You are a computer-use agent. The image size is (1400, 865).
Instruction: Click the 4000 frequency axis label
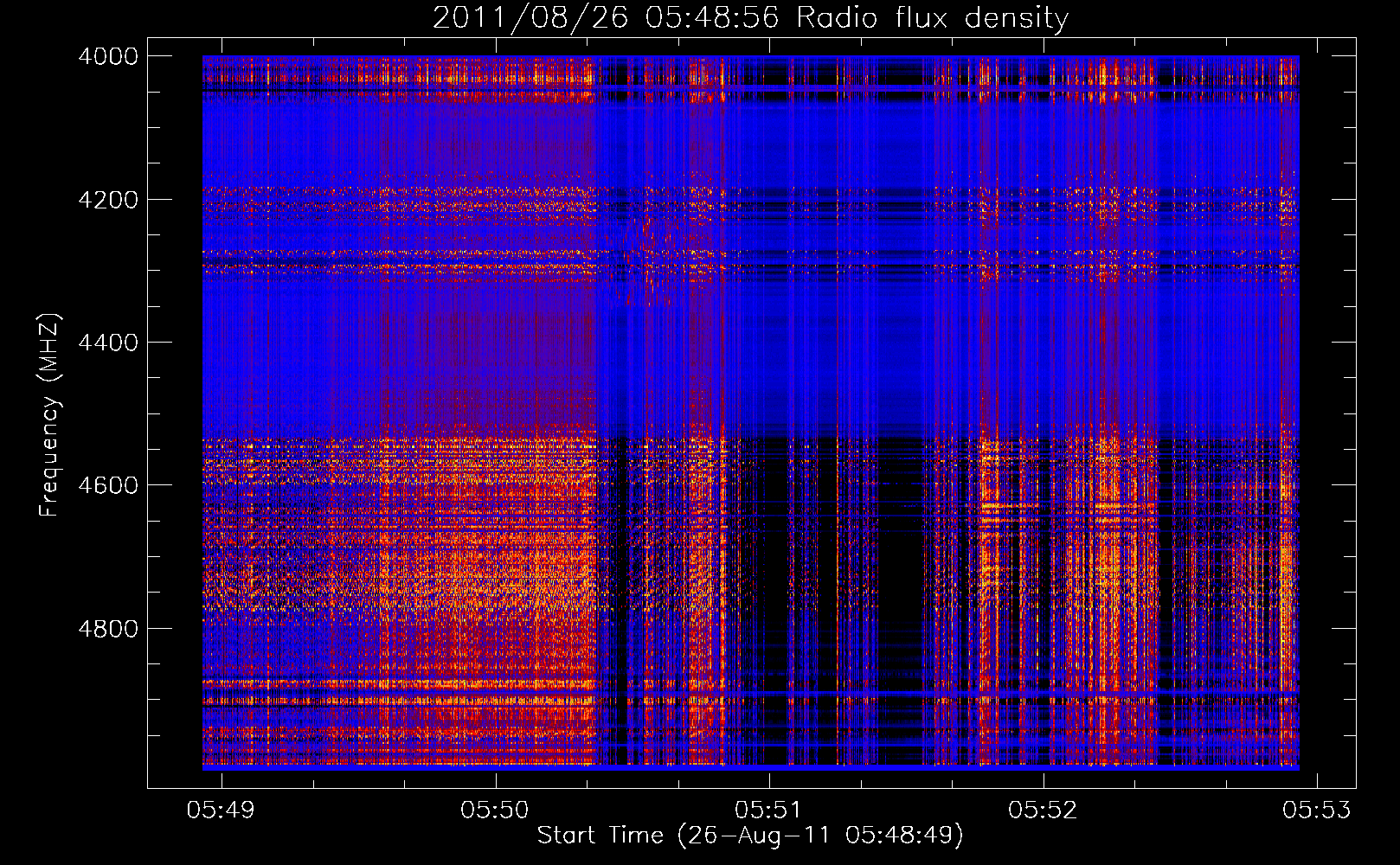pos(108,56)
